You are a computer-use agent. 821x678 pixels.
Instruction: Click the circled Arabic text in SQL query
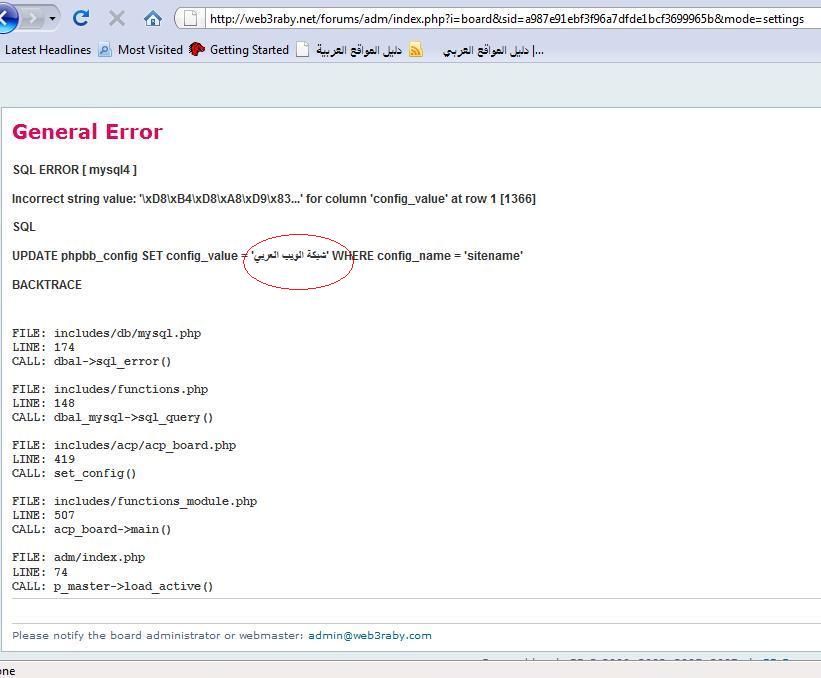[x=292, y=256]
